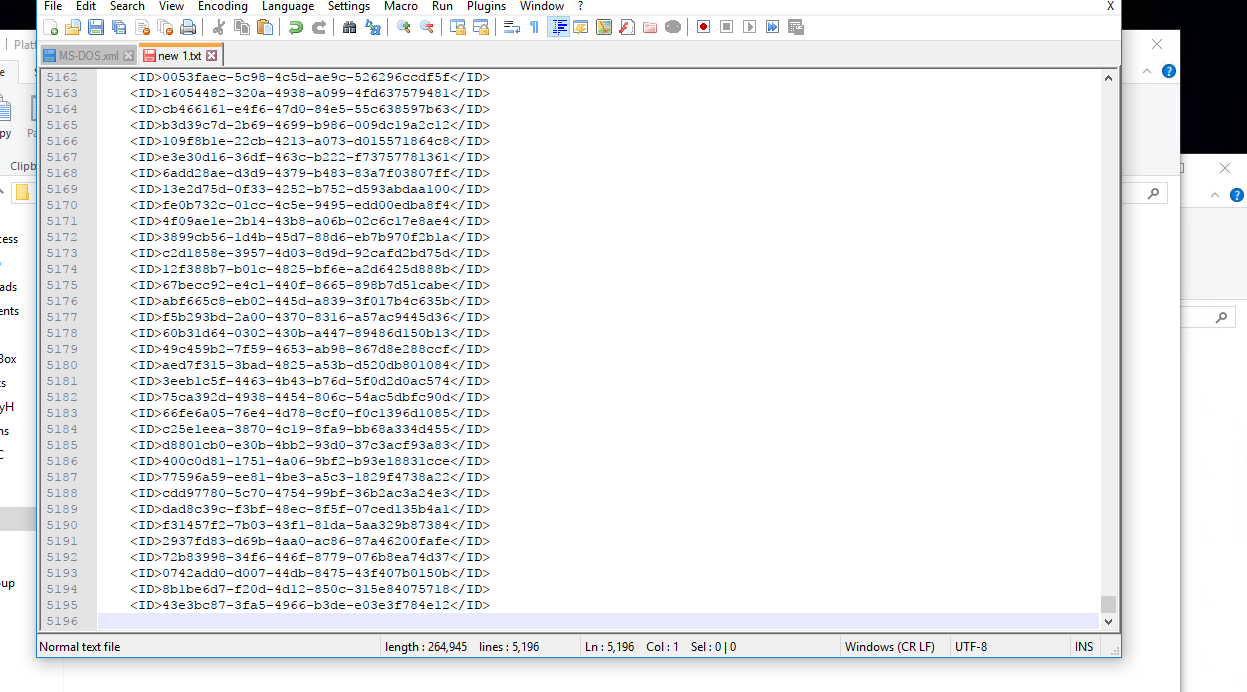This screenshot has width=1247, height=692.
Task: Open the Settings menu
Action: [349, 6]
